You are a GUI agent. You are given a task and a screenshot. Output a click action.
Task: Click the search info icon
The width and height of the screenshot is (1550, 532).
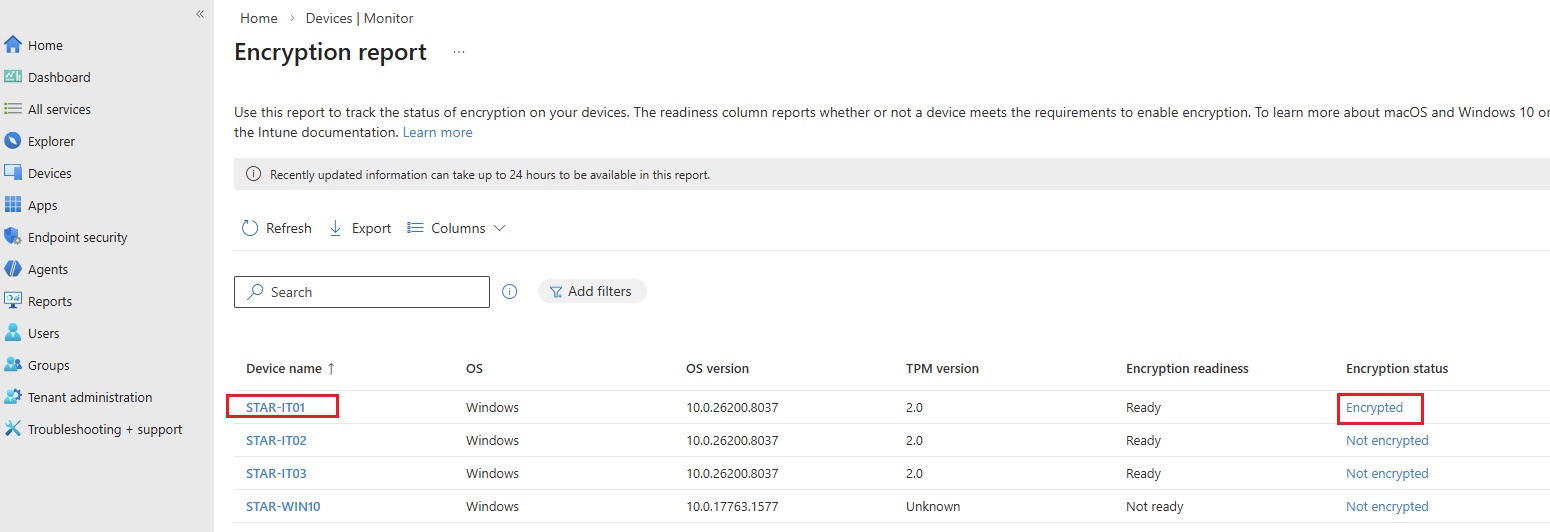click(x=509, y=292)
